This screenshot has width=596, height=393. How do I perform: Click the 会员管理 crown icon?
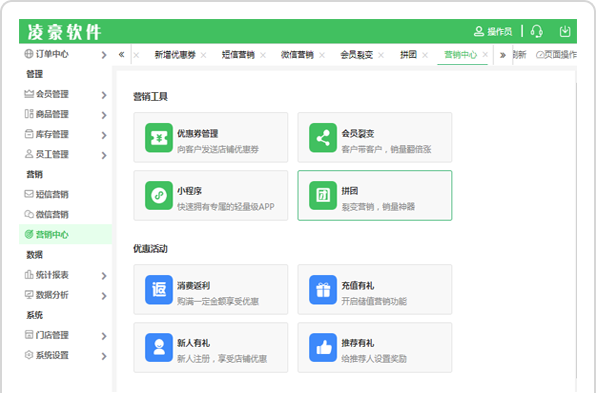point(29,94)
